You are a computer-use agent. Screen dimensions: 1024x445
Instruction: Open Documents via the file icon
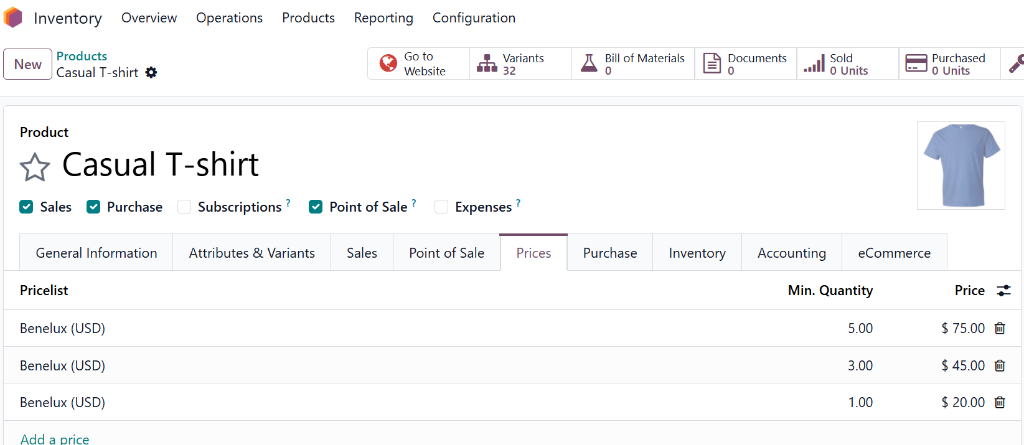711,63
